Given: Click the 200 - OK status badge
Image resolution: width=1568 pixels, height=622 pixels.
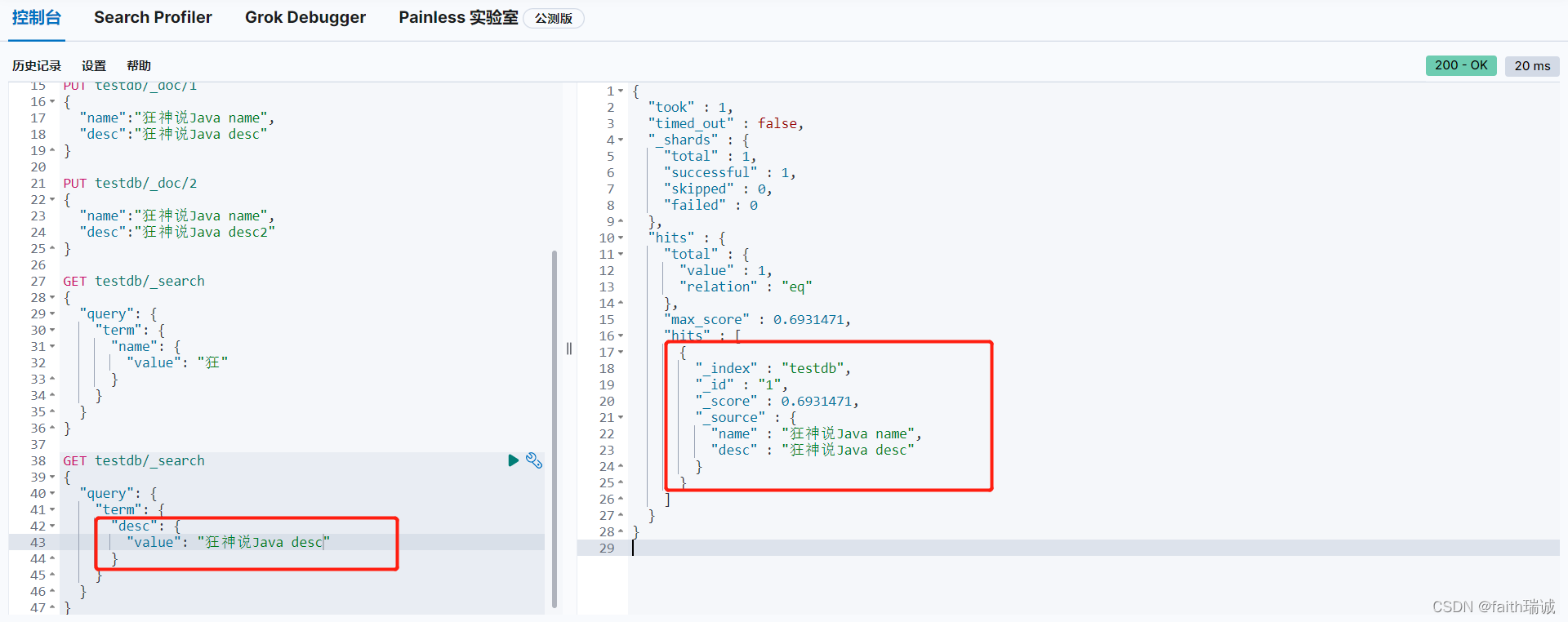Looking at the screenshot, I should pos(1461,65).
